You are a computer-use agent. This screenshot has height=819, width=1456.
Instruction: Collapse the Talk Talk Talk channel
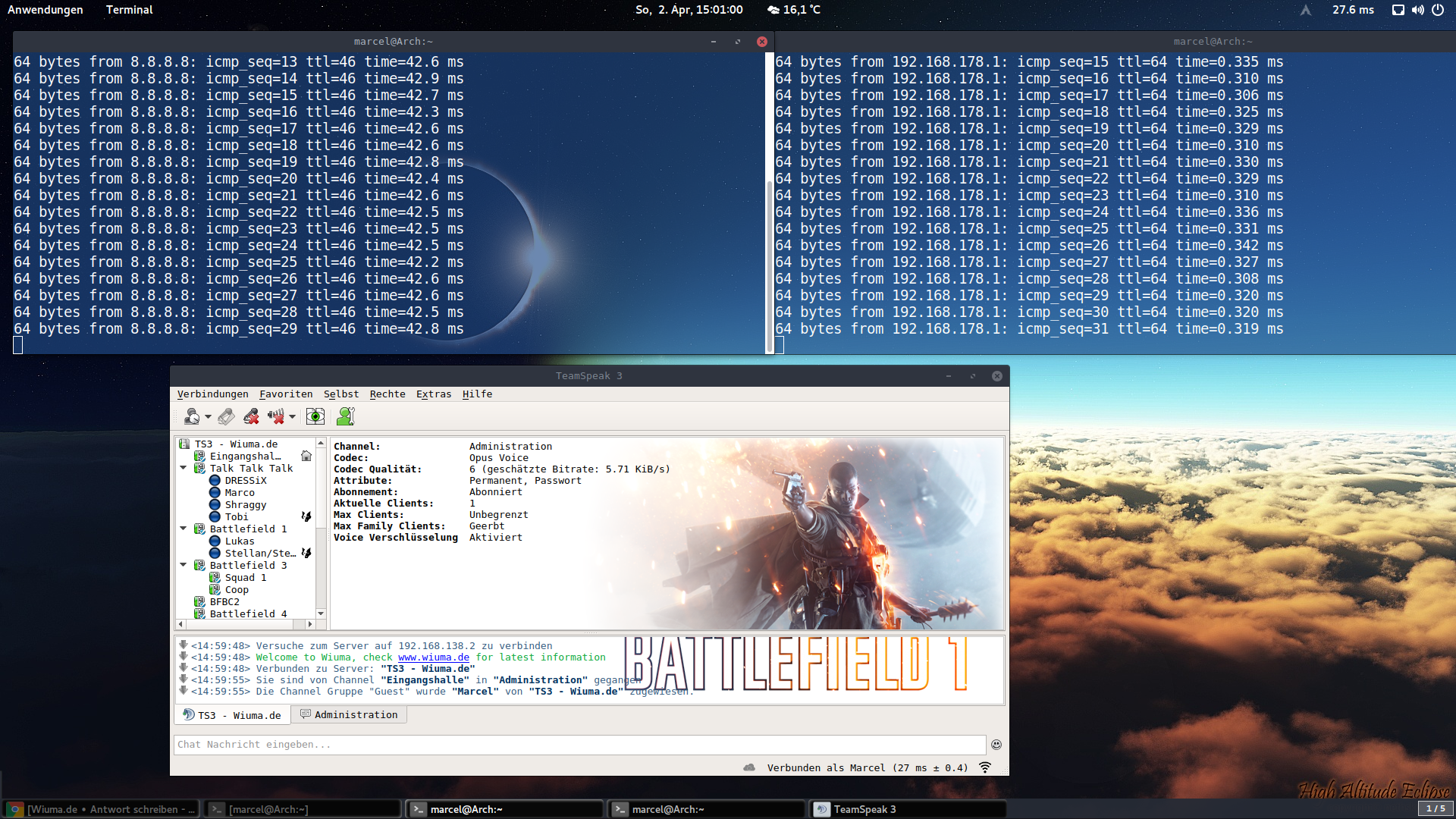(x=184, y=468)
